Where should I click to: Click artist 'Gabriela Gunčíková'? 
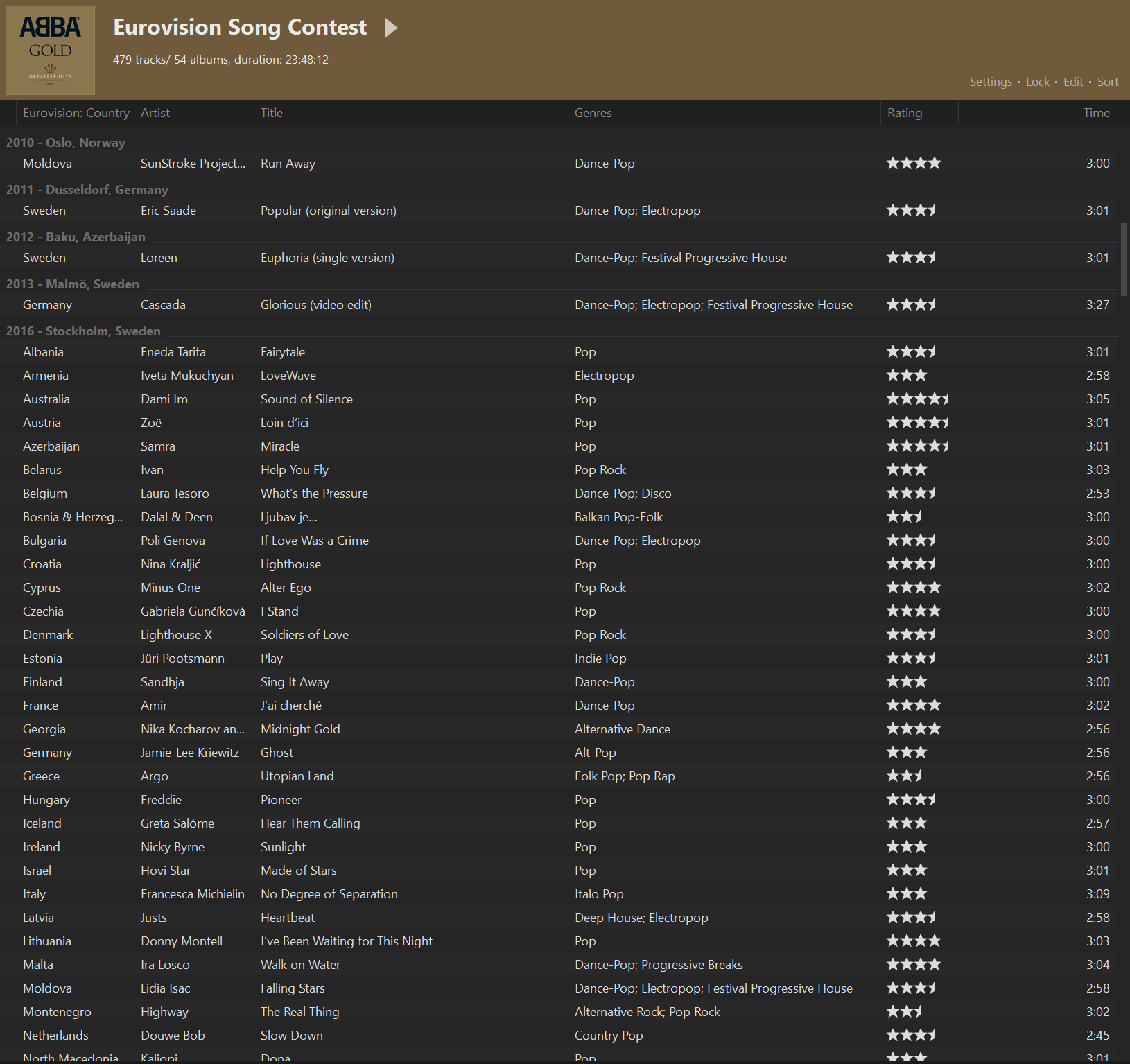tap(193, 611)
